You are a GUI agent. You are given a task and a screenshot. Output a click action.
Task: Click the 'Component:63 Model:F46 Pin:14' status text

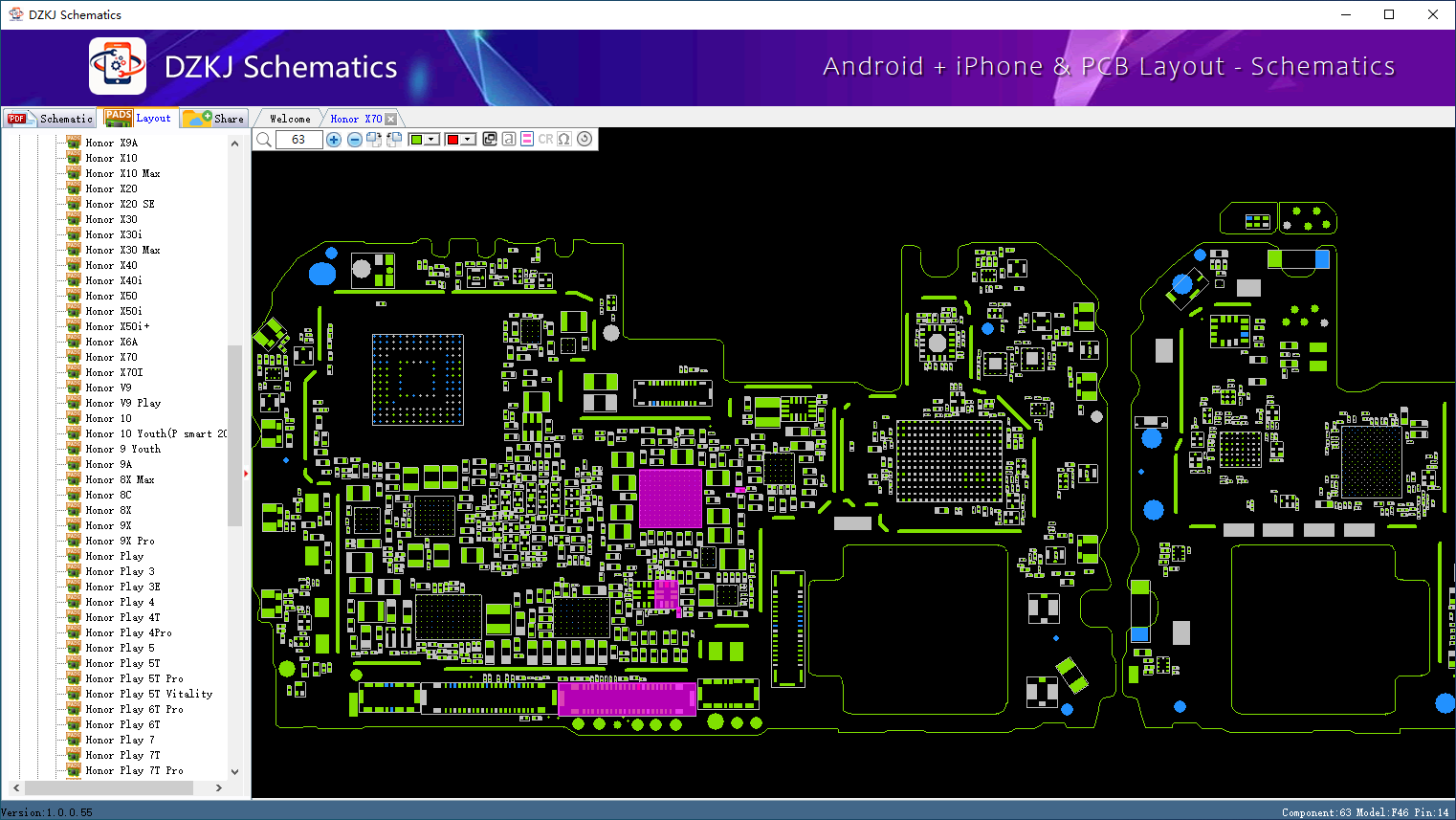[x=1365, y=812]
